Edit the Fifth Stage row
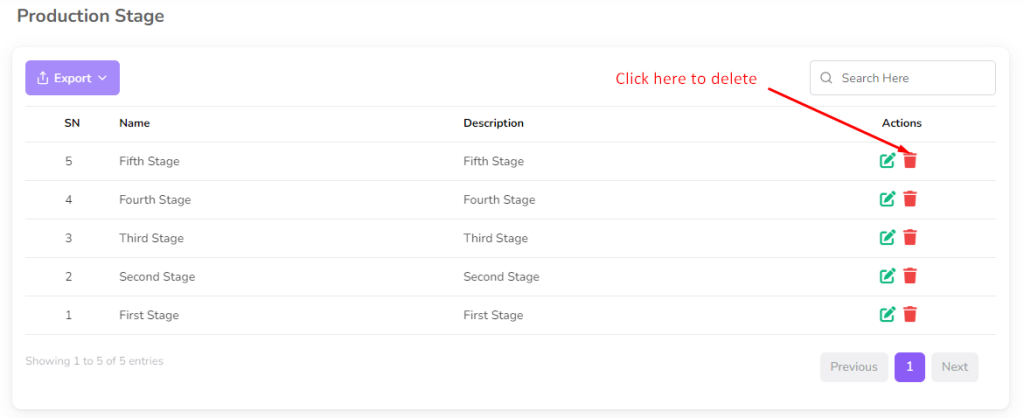This screenshot has width=1024, height=418. pyautogui.click(x=887, y=161)
